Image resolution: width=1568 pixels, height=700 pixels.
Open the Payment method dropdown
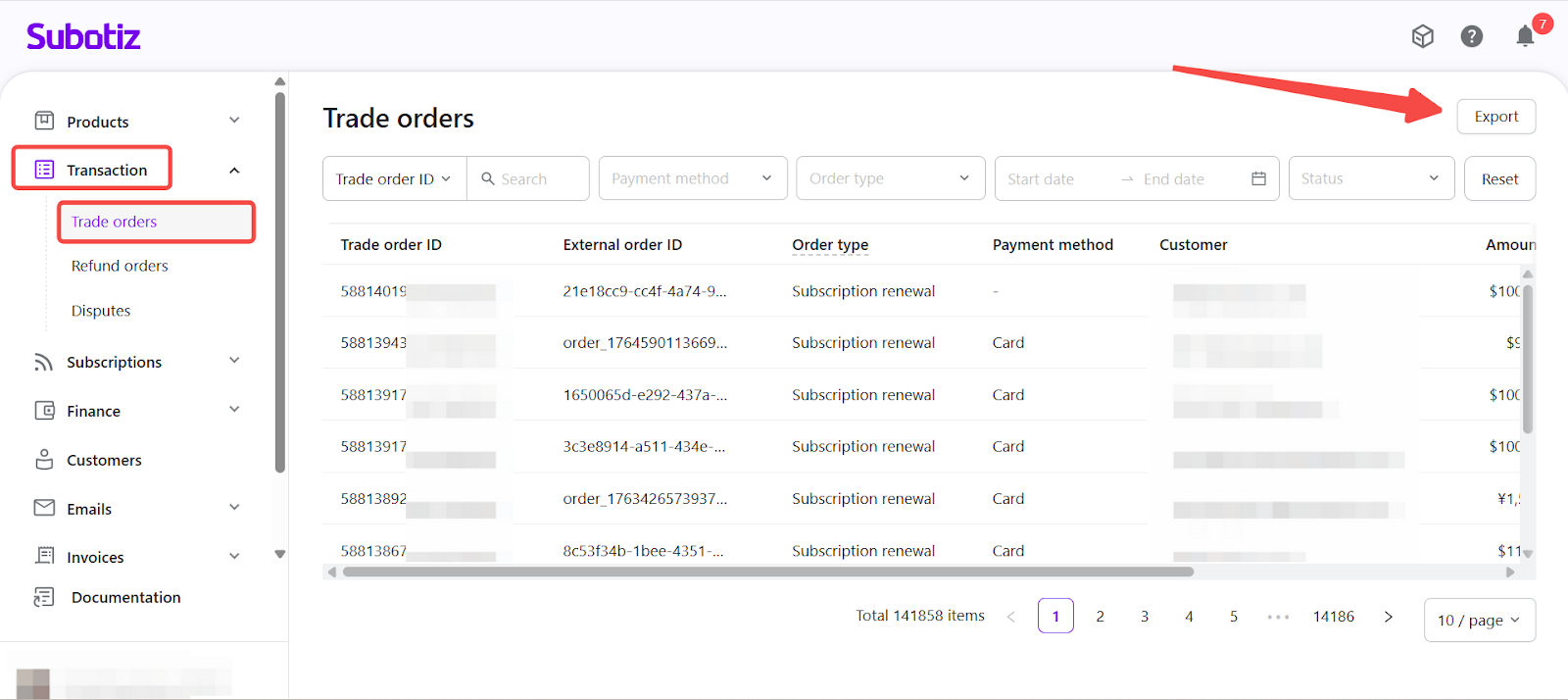(x=692, y=178)
